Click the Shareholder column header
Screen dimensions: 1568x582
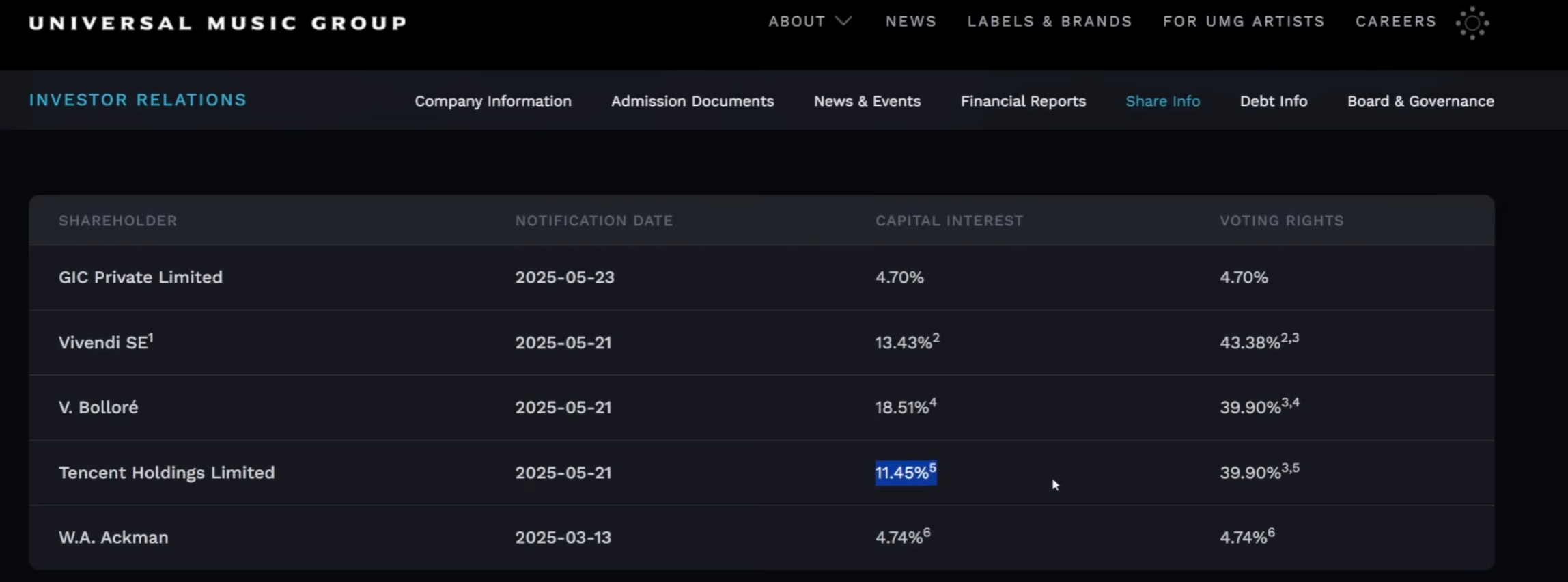point(117,221)
